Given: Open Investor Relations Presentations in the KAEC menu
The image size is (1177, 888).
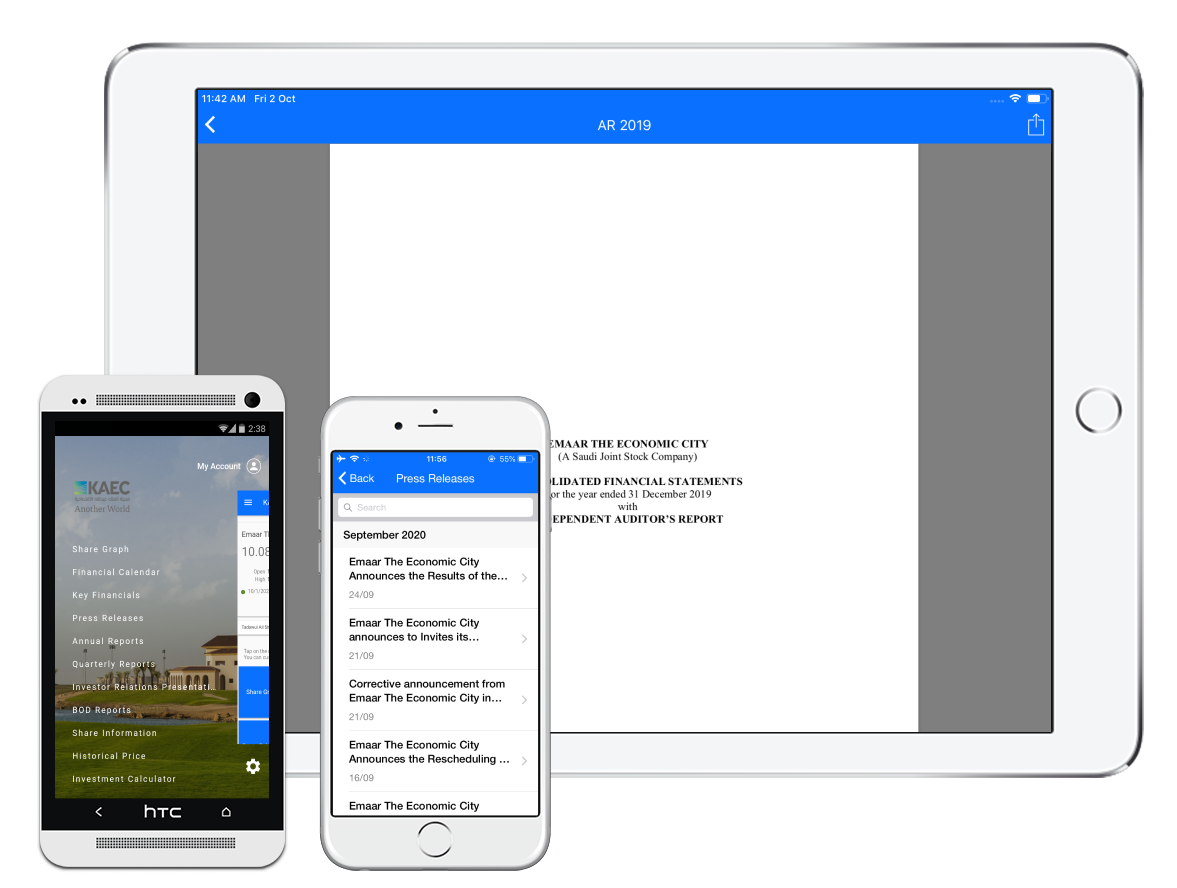Looking at the screenshot, I should (x=143, y=687).
